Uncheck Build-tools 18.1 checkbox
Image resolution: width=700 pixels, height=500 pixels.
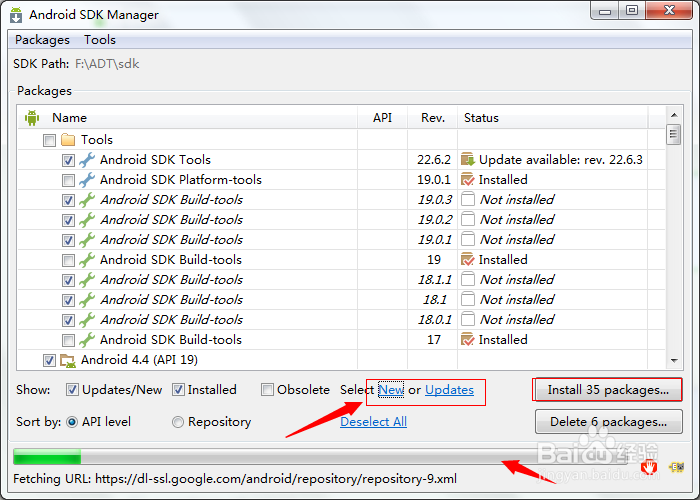[x=68, y=300]
